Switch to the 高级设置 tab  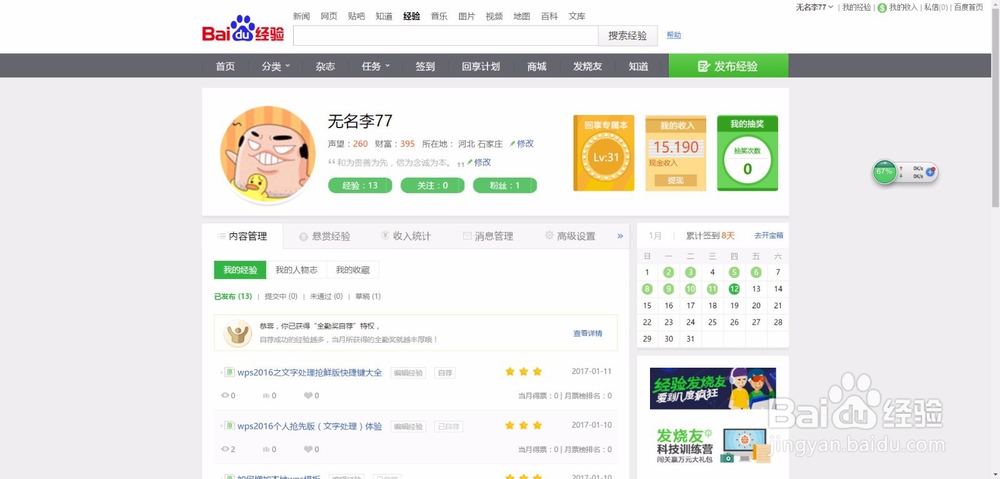point(570,236)
